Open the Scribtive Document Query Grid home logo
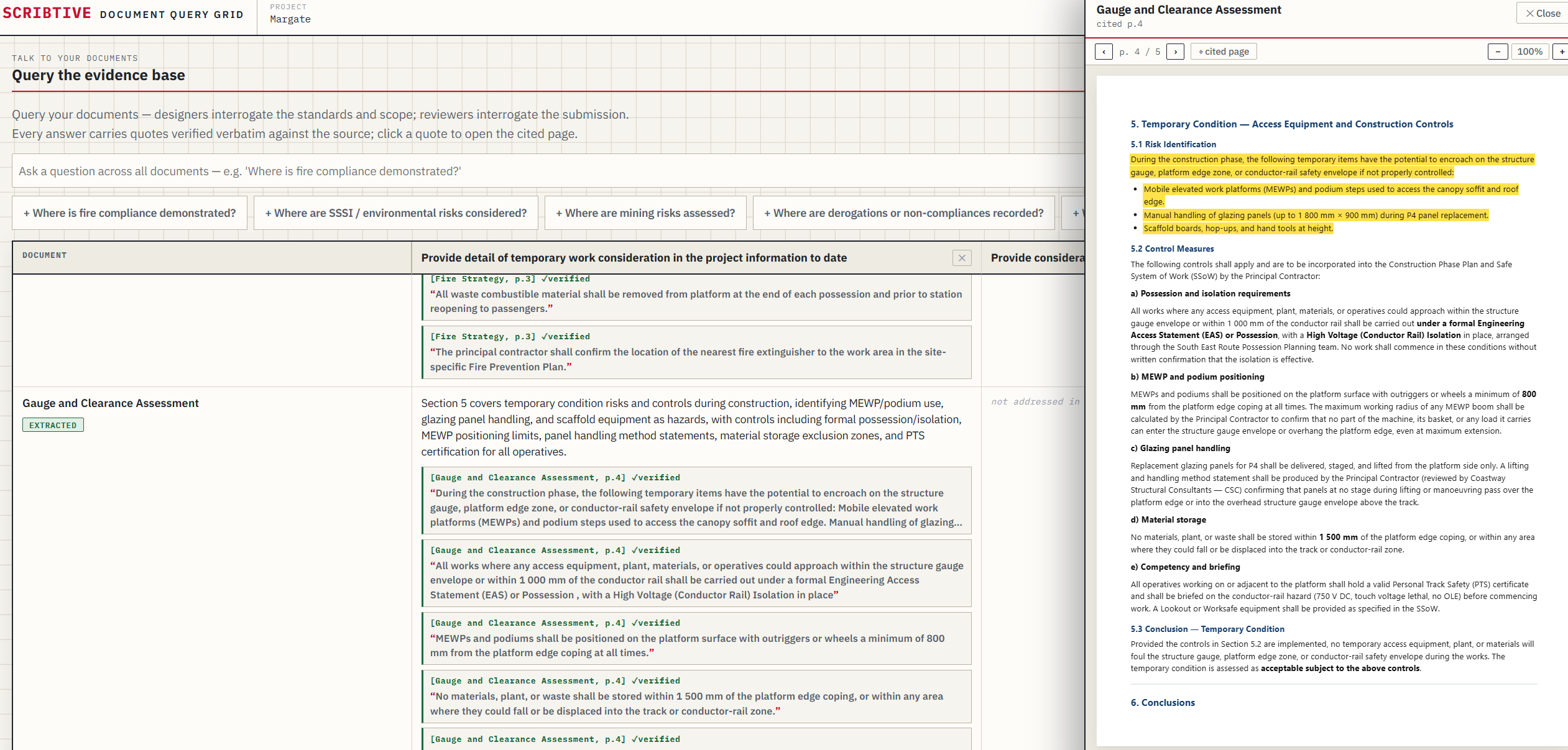Screen dimensions: 1568x750 [x=123, y=13]
